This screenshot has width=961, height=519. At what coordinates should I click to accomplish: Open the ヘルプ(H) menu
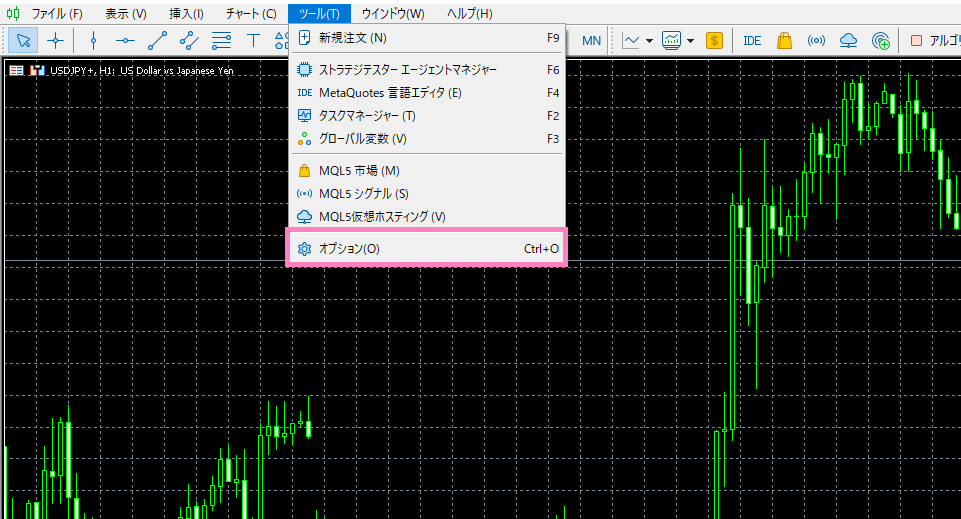[x=469, y=13]
